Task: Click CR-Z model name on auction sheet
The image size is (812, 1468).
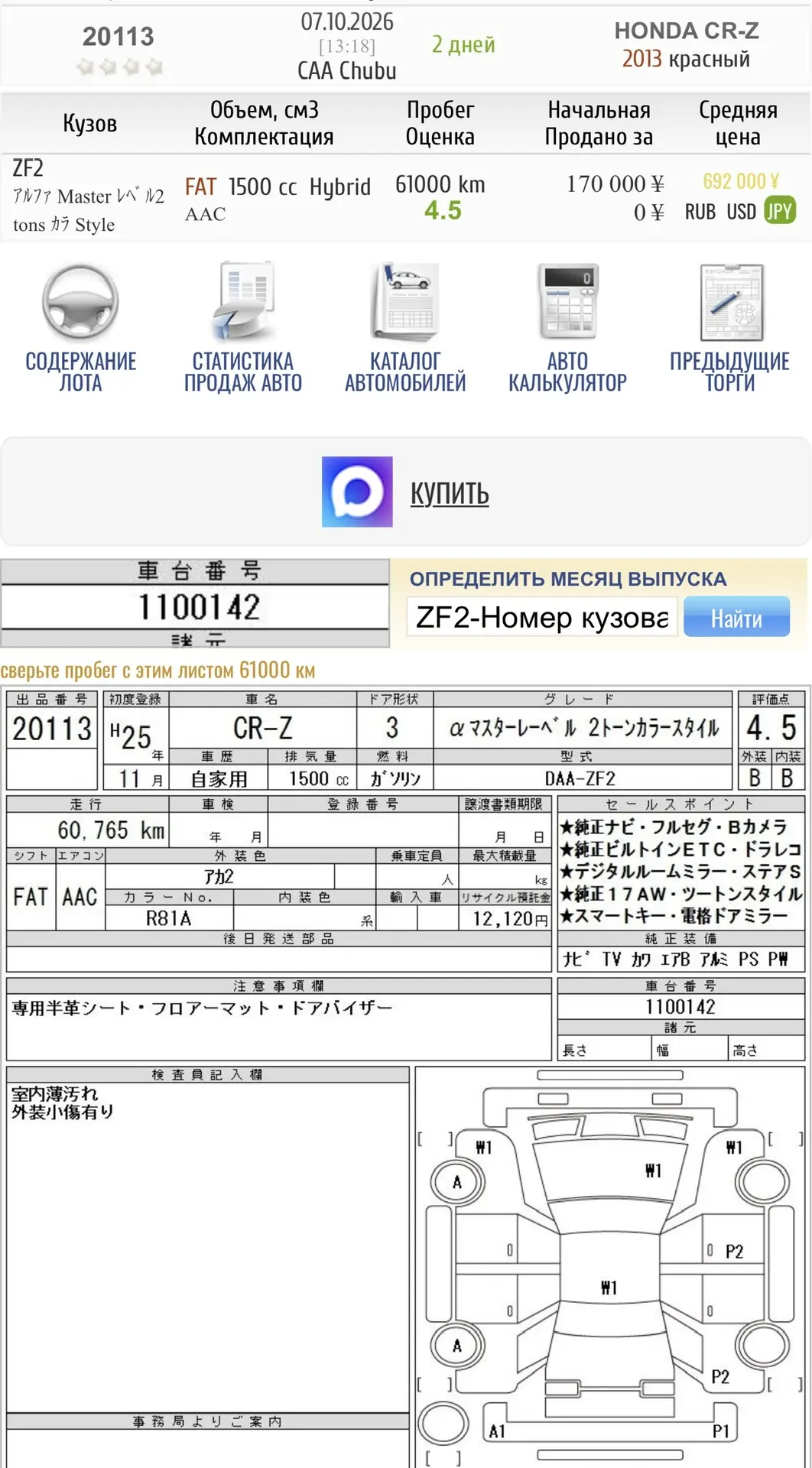Action: [263, 727]
